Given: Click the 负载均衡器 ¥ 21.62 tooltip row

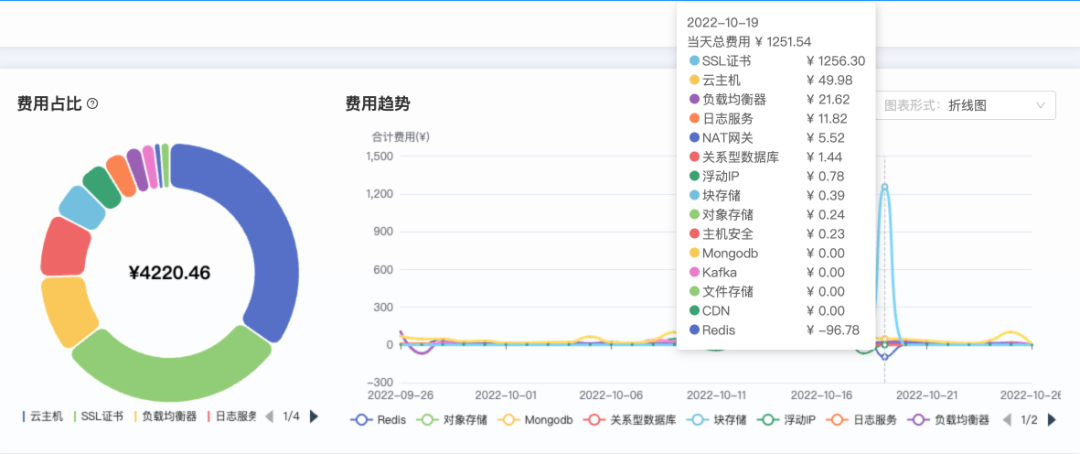Looking at the screenshot, I should [777, 99].
